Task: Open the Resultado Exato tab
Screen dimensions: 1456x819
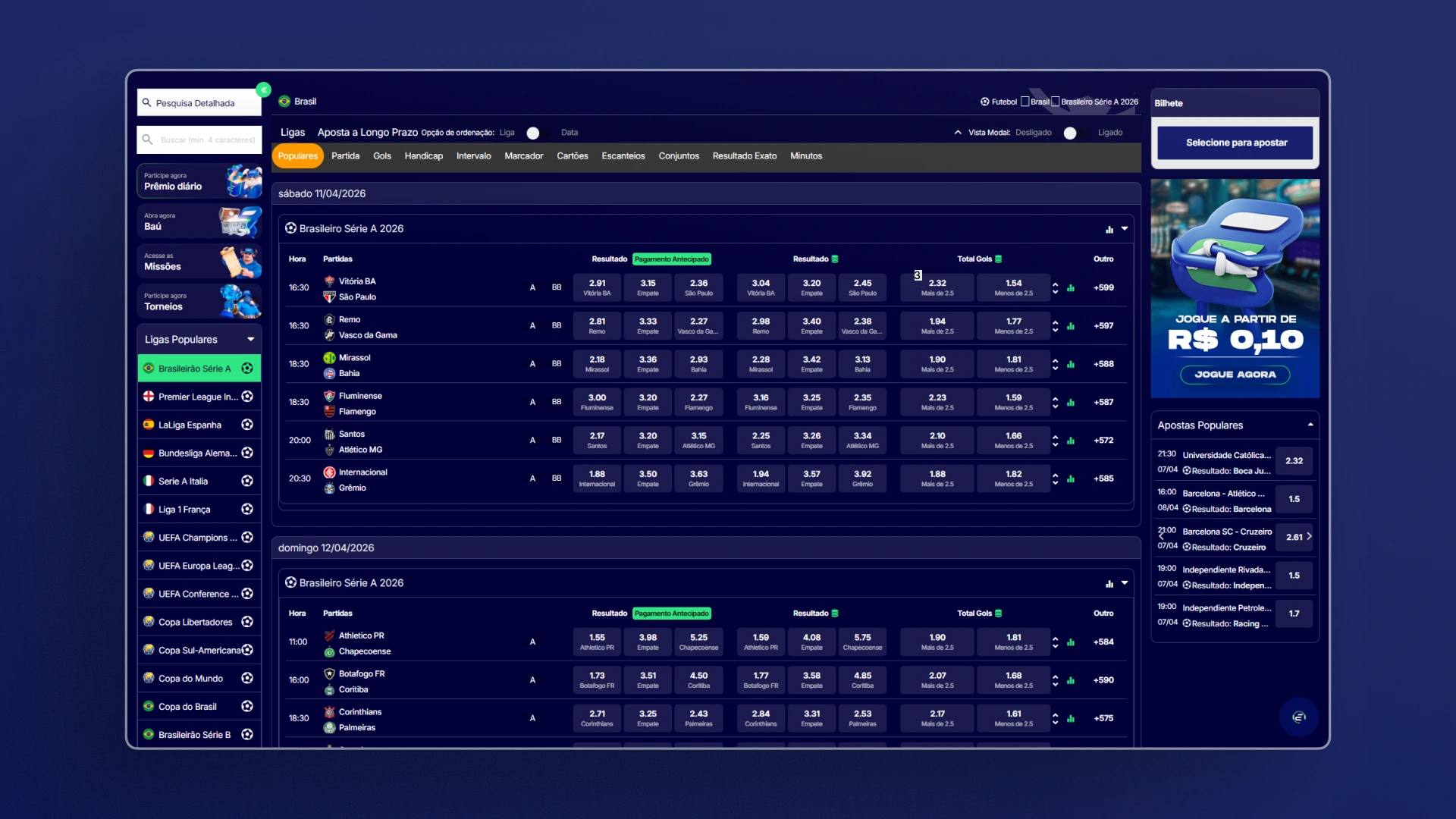Action: tap(745, 156)
